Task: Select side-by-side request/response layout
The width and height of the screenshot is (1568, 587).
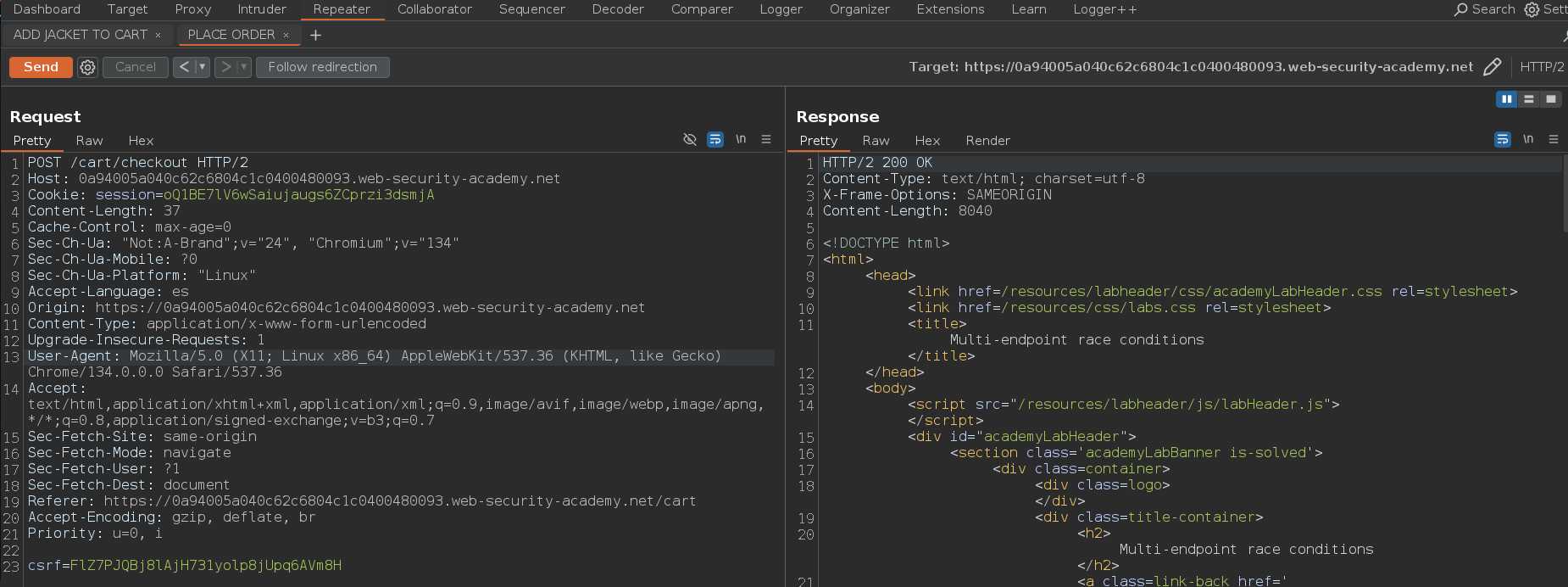Action: (x=1507, y=99)
